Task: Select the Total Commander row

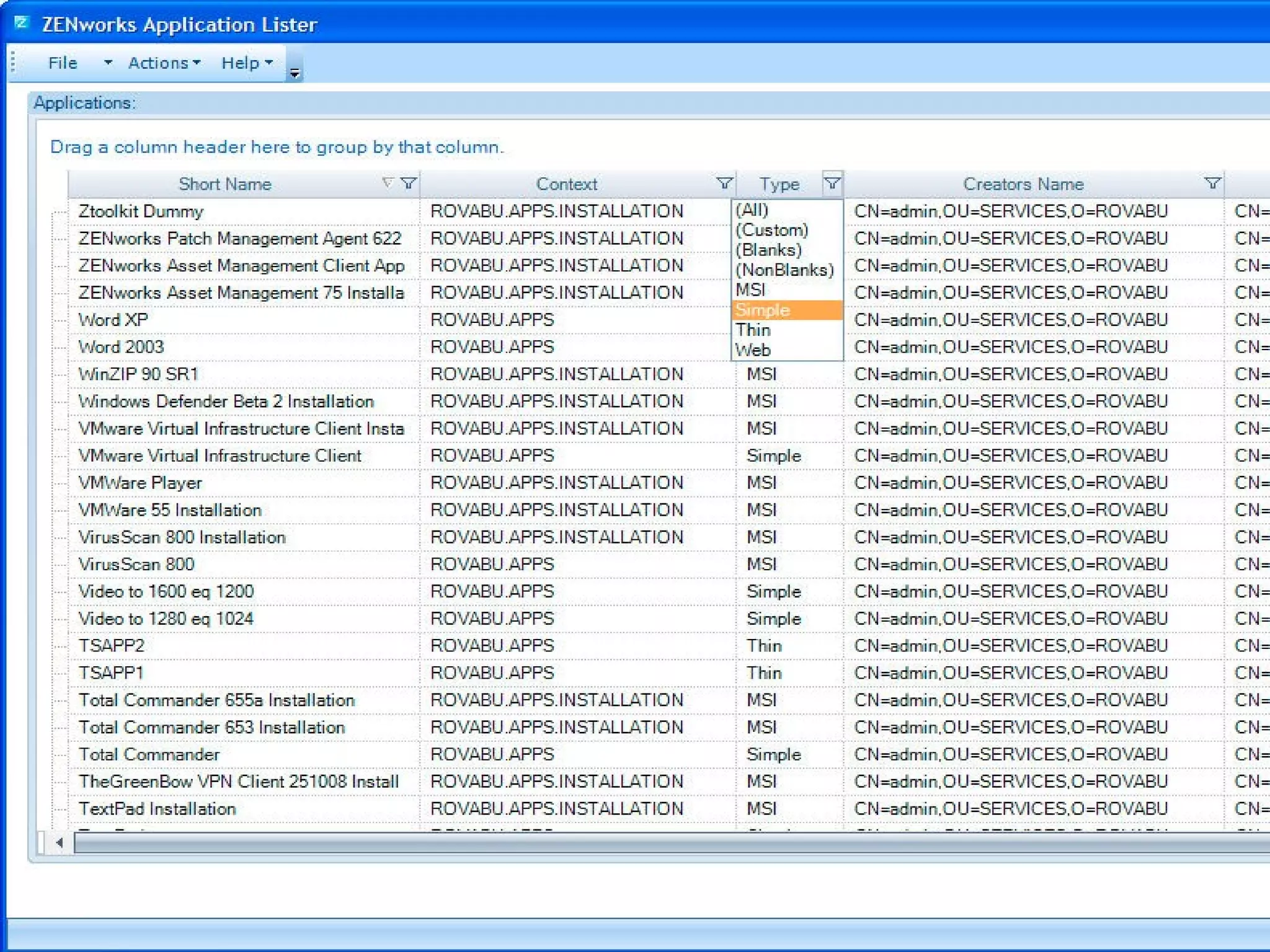Action: point(149,754)
